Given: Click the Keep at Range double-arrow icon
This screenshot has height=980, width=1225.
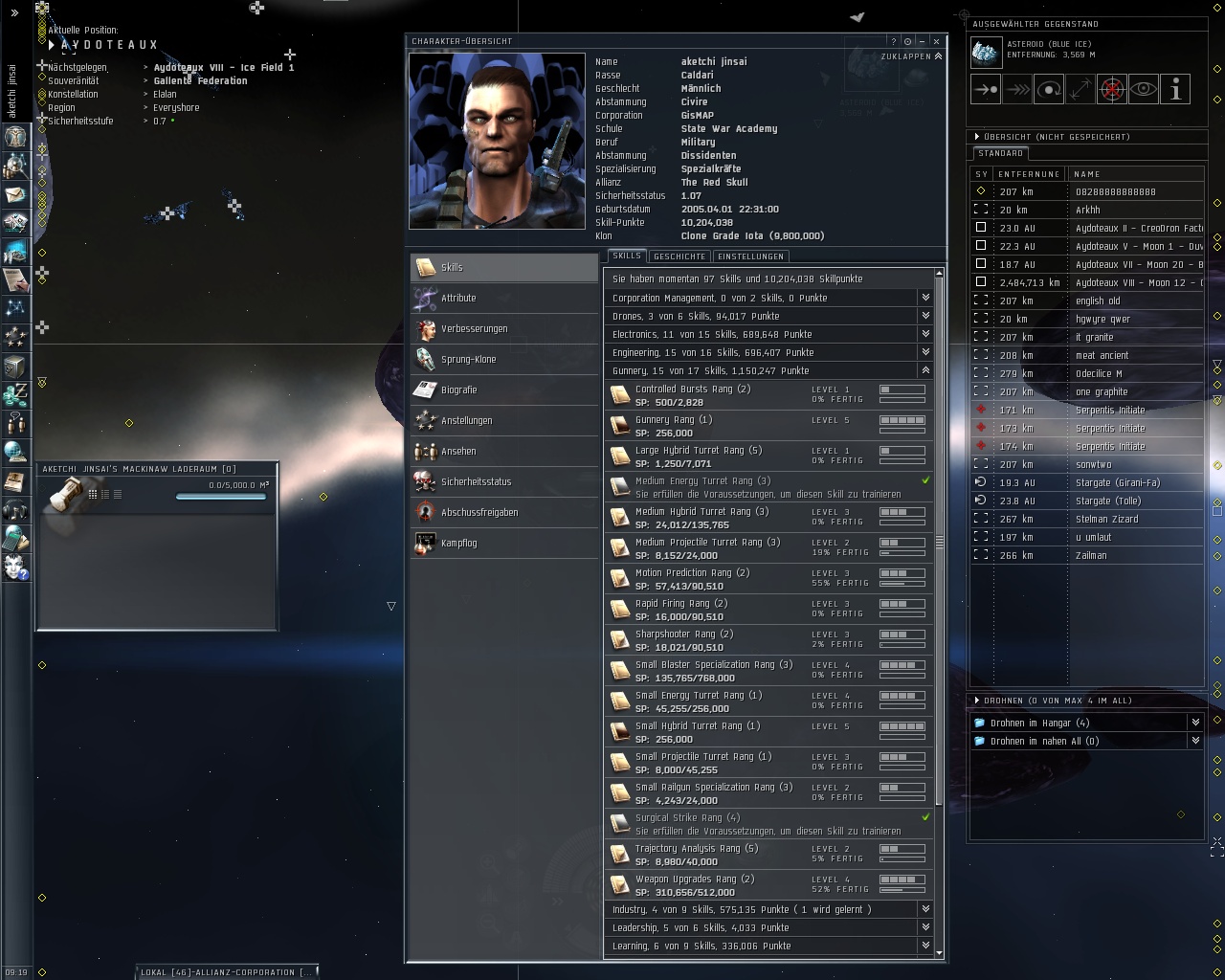Looking at the screenshot, I should pos(1080,89).
